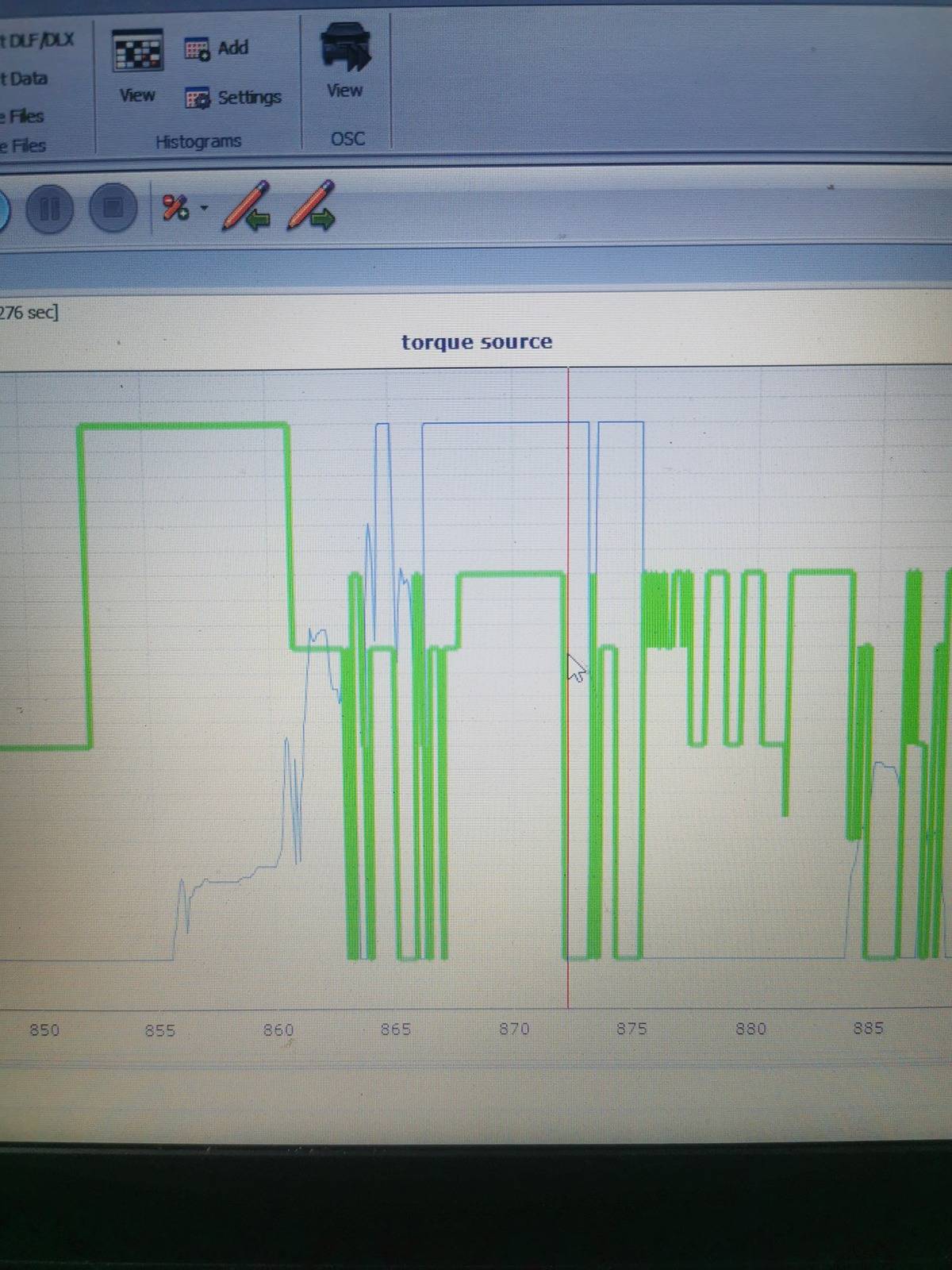Click the percent icon in toolbar

tap(175, 208)
